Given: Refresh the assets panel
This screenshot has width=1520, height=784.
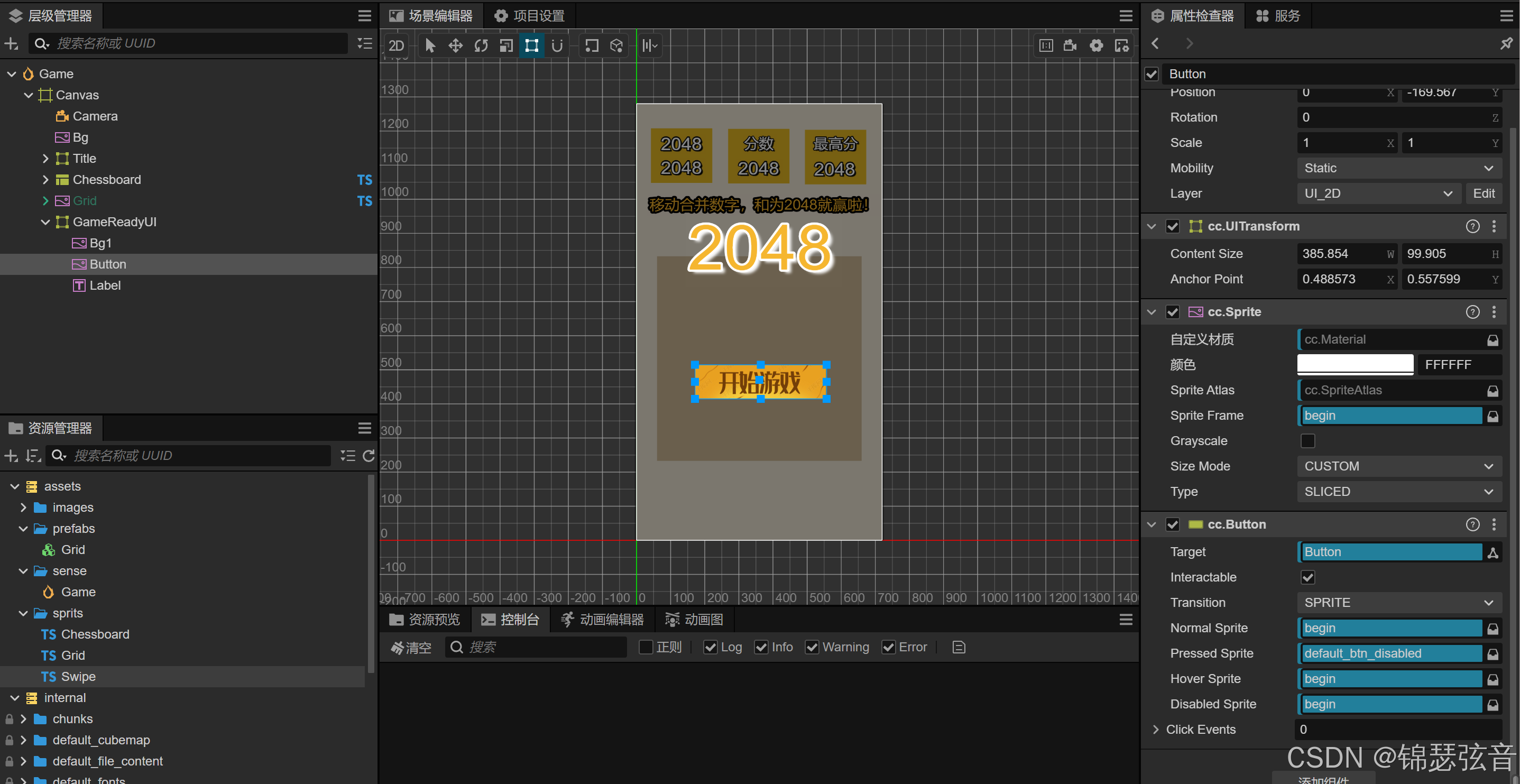Looking at the screenshot, I should pos(369,455).
